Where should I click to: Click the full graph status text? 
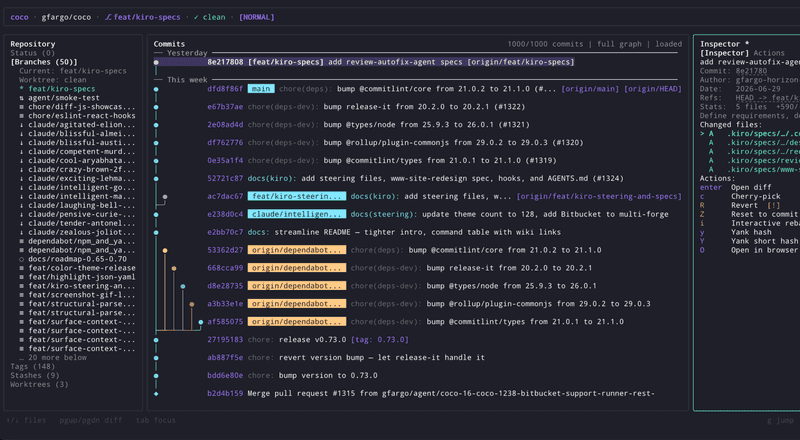619,44
